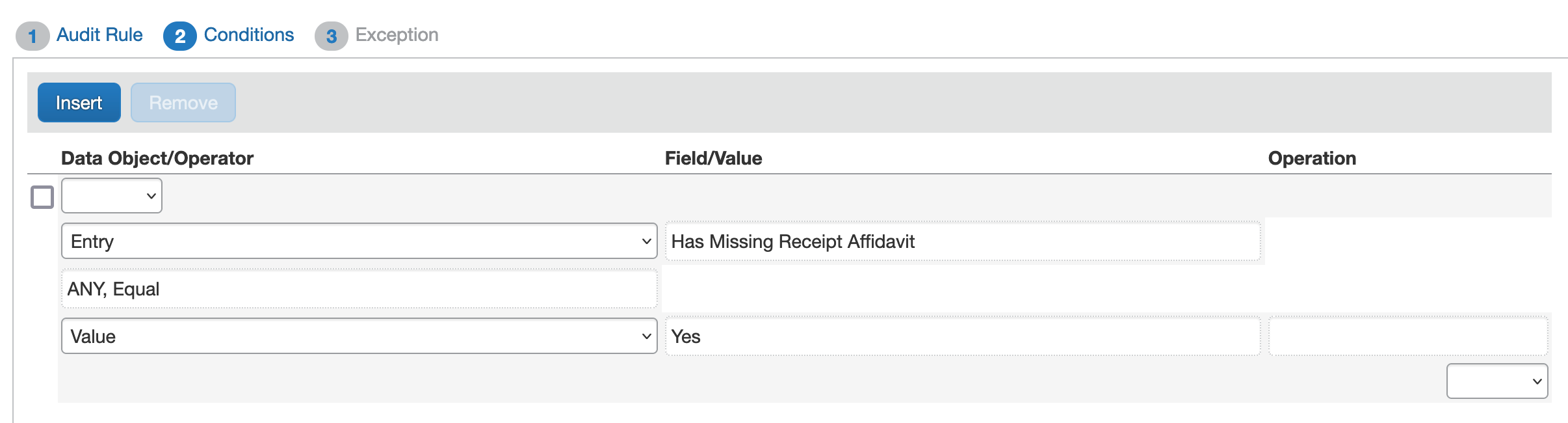Select the ANY, Equal operator field
Image resolution: width=1568 pixels, height=423 pixels.
(x=359, y=289)
